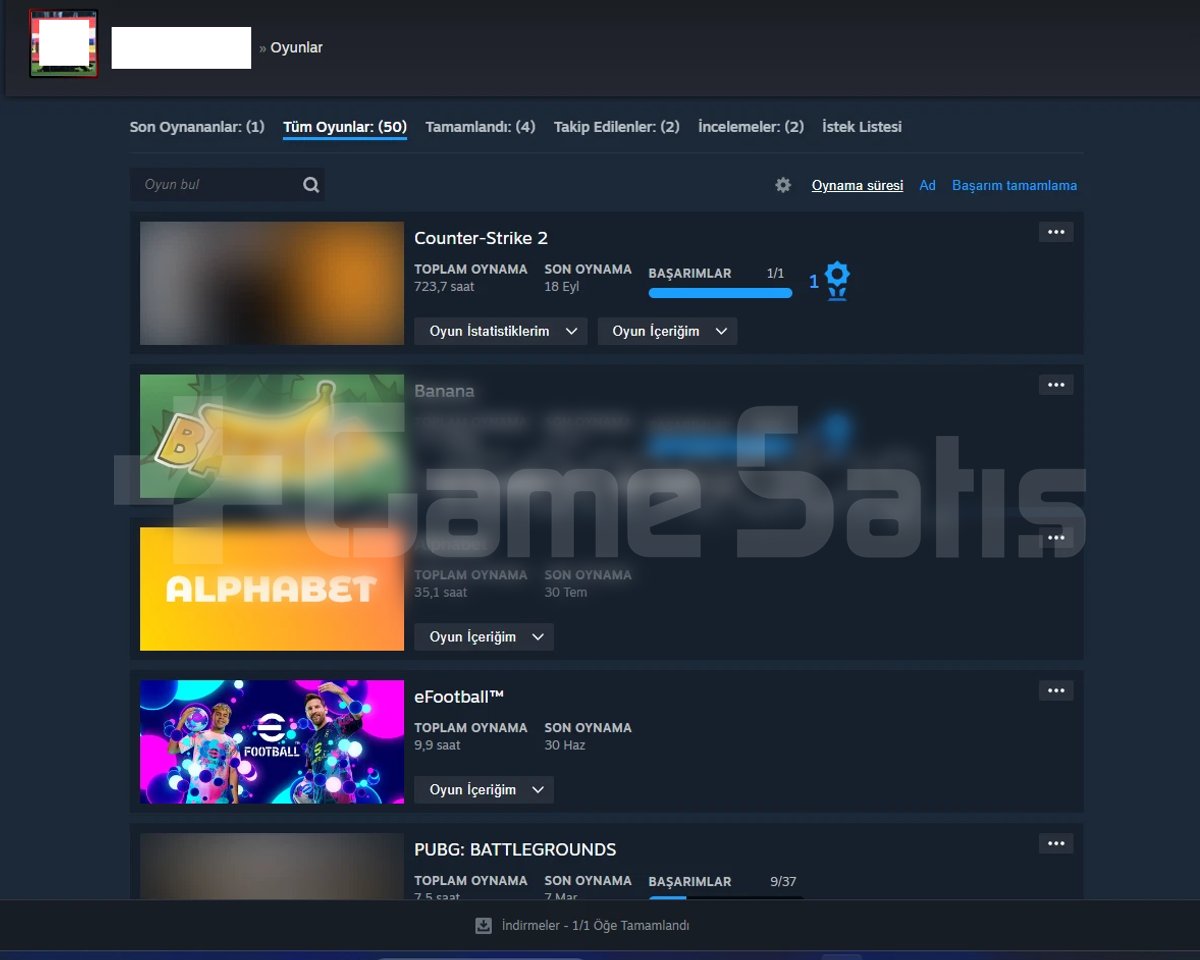Open the games list settings gear
Screen dimensions: 1200x960
(x=783, y=185)
